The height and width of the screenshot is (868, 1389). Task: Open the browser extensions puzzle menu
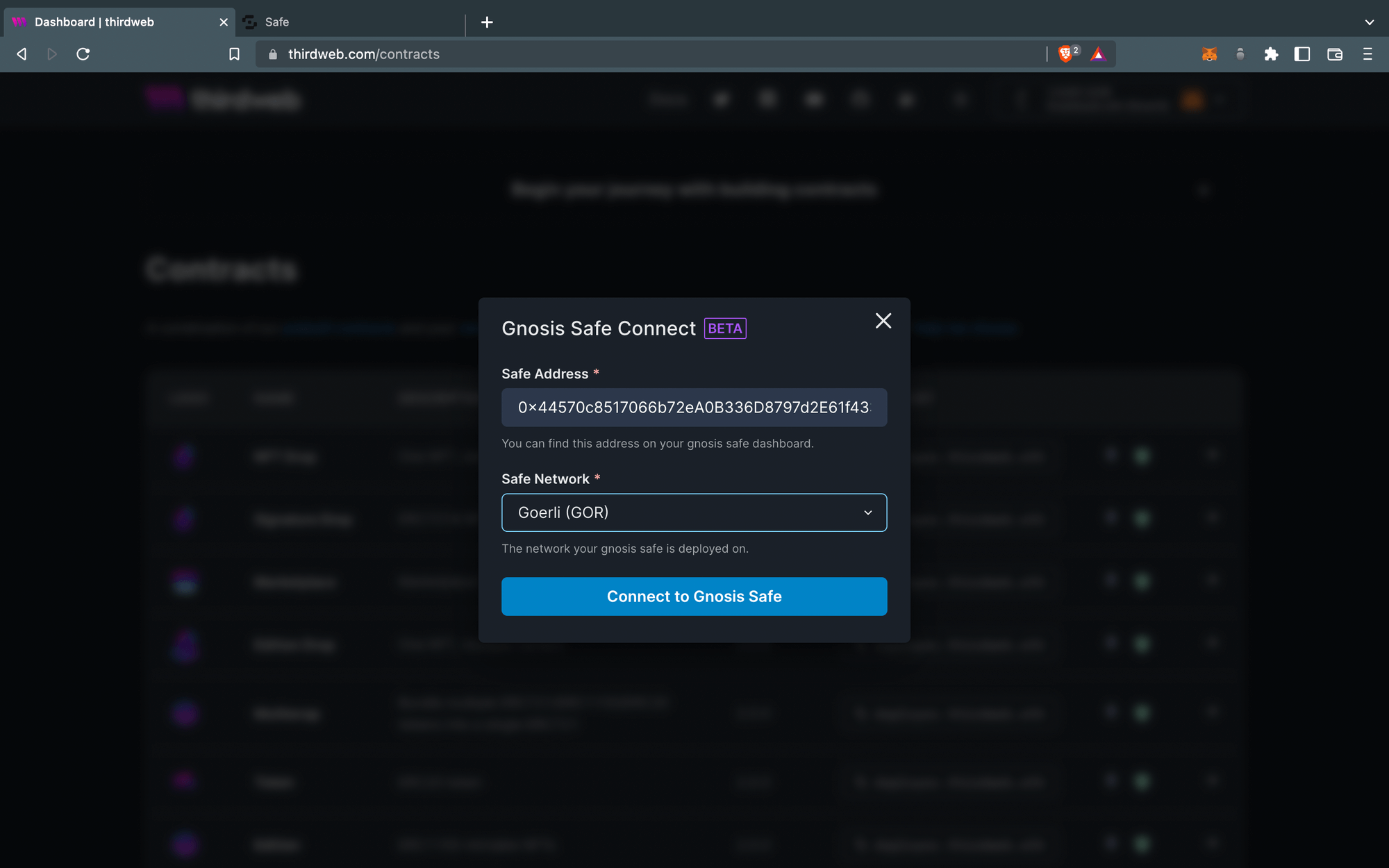click(x=1272, y=54)
